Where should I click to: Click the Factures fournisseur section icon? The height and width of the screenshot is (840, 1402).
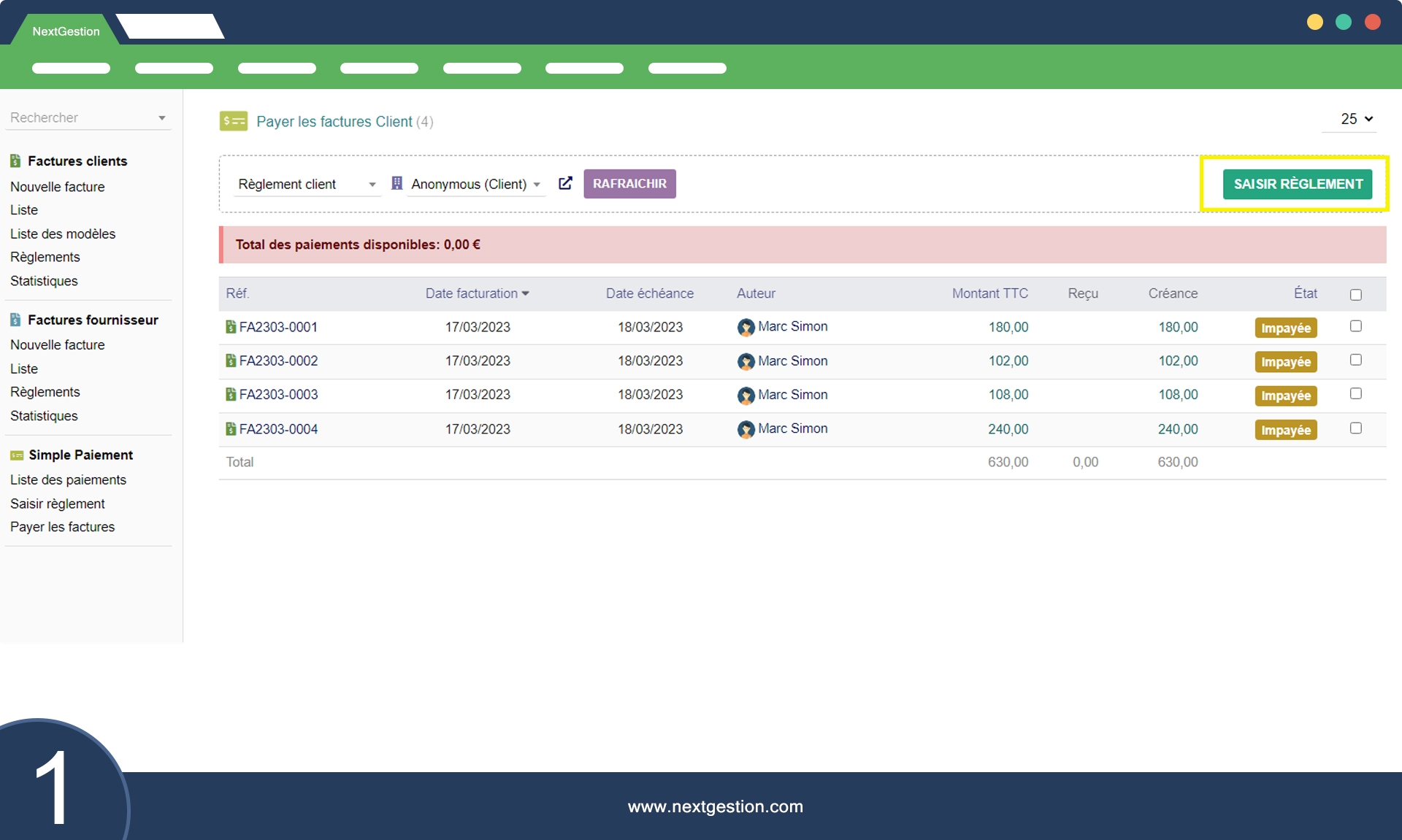coord(15,320)
